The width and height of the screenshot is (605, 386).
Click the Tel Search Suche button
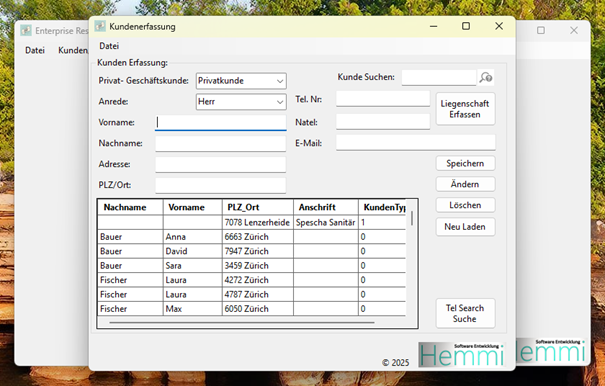(x=465, y=313)
